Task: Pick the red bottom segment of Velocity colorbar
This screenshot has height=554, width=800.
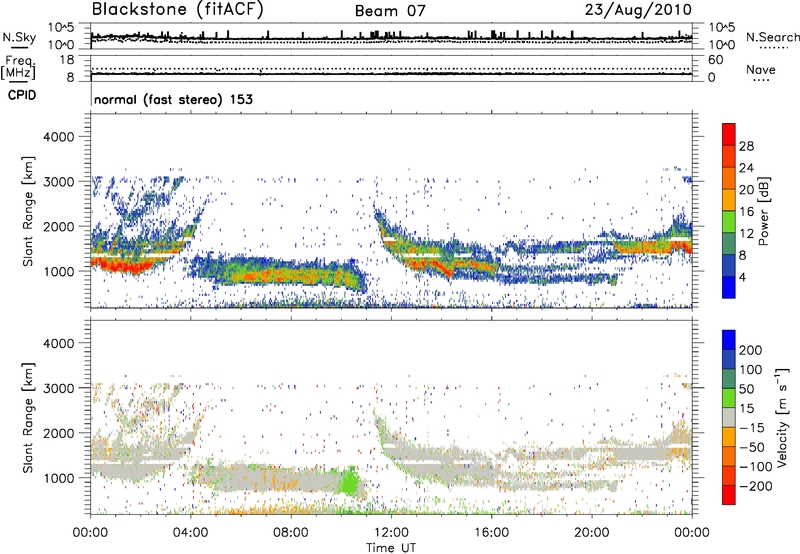Action: (x=729, y=495)
